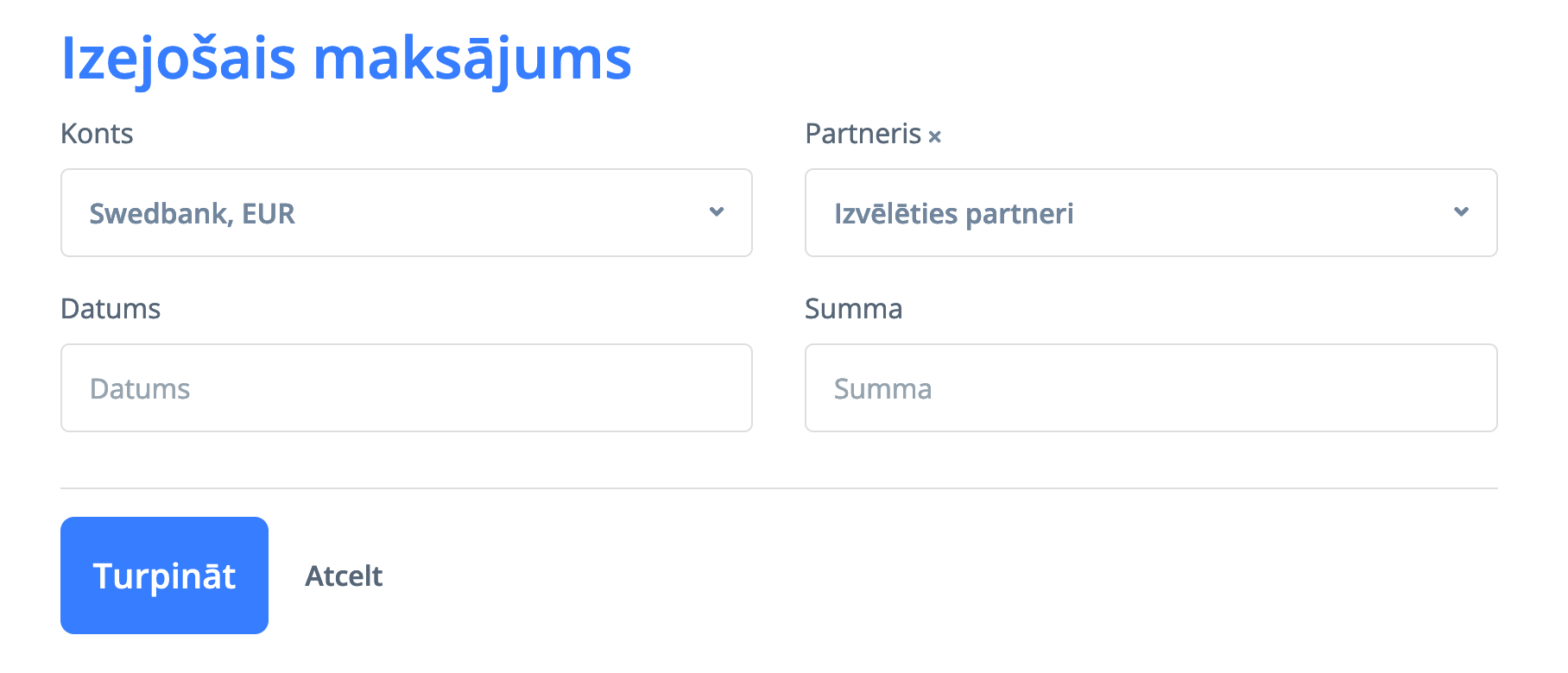1568x673 pixels.
Task: Click the Izejošais maksājums heading
Action: [x=346, y=59]
